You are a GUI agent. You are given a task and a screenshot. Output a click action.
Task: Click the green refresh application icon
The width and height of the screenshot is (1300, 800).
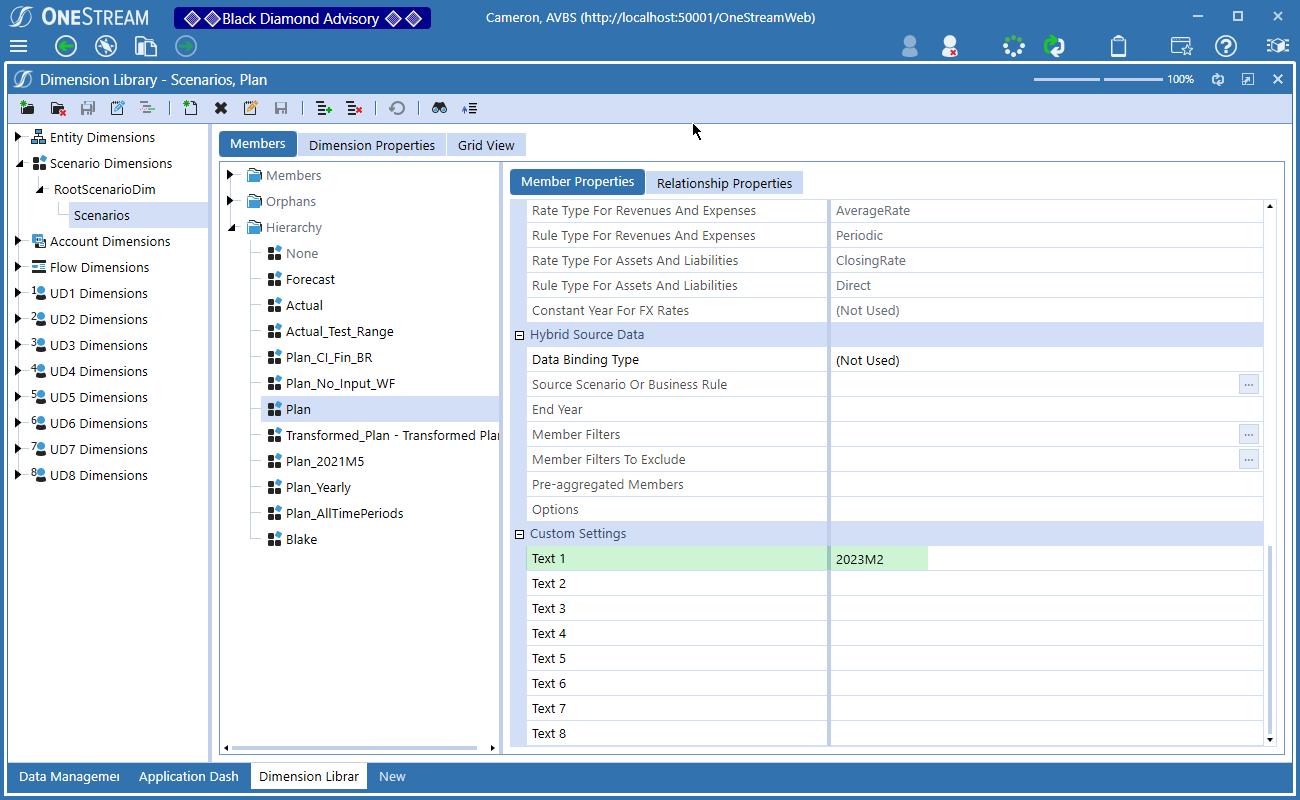pos(1054,46)
